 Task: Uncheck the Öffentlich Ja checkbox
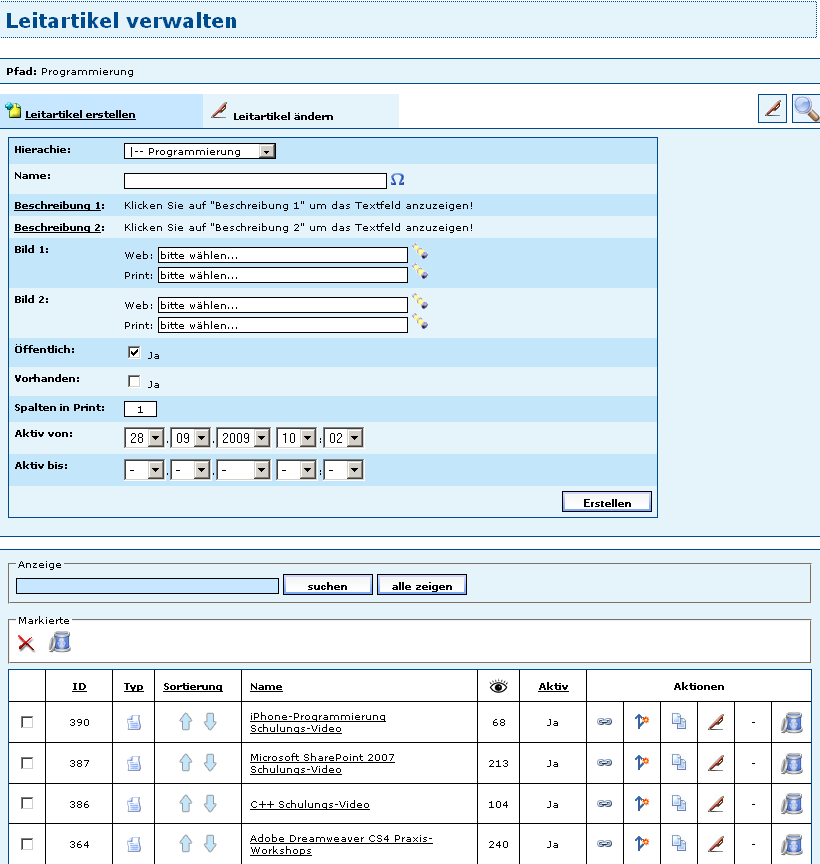[x=134, y=353]
